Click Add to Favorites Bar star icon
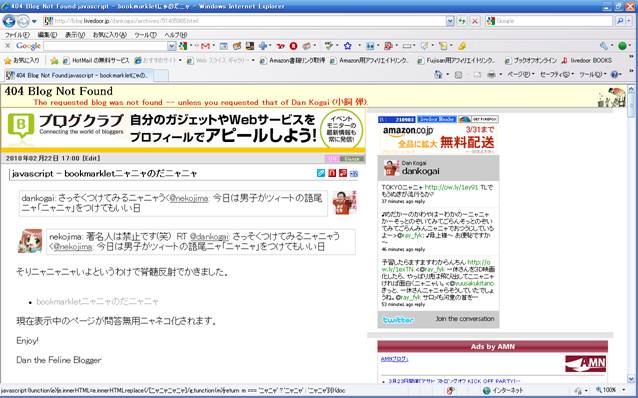This screenshot has height=398, width=638. click(54, 61)
